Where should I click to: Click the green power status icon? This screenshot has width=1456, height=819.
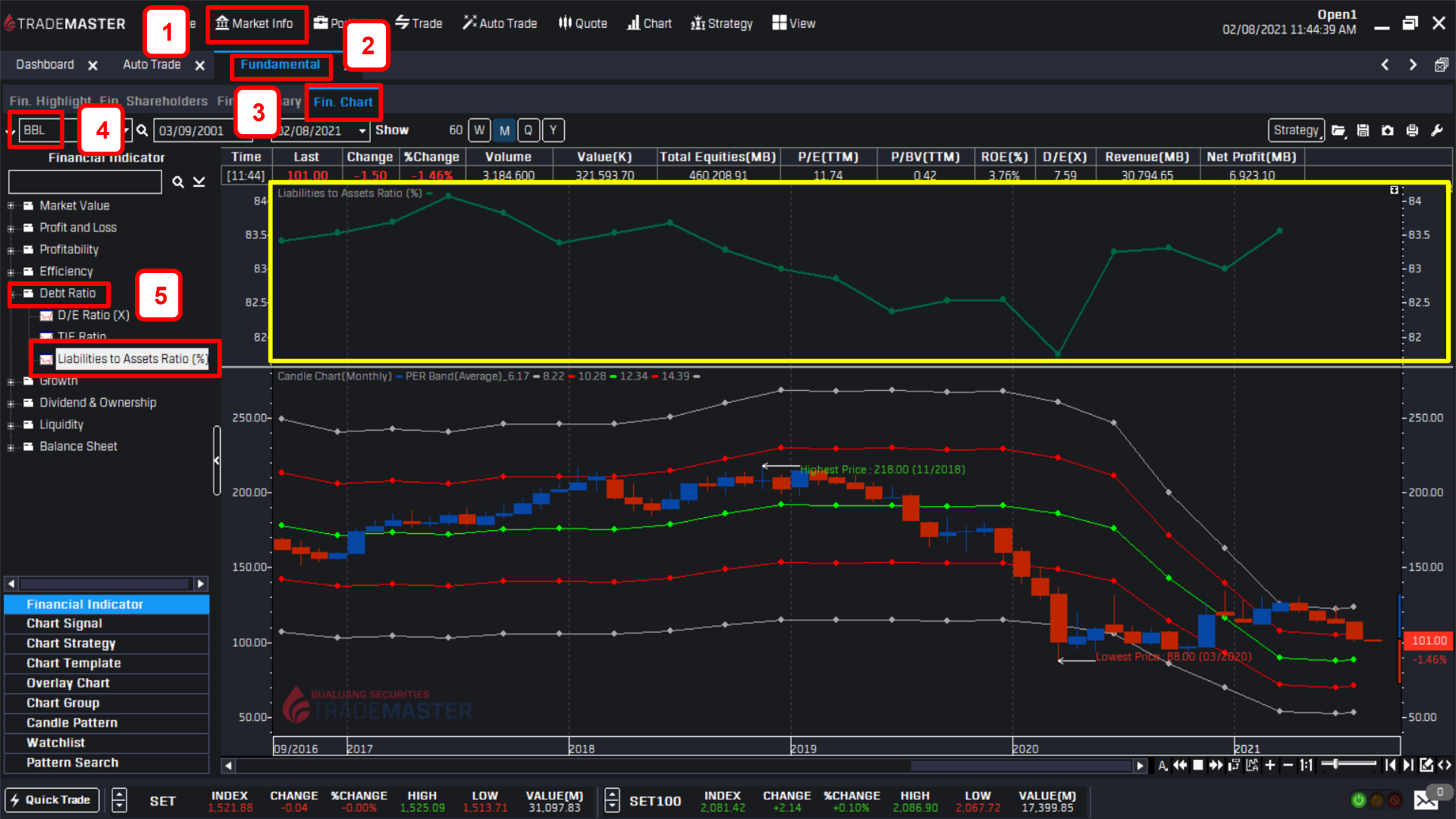[1359, 800]
